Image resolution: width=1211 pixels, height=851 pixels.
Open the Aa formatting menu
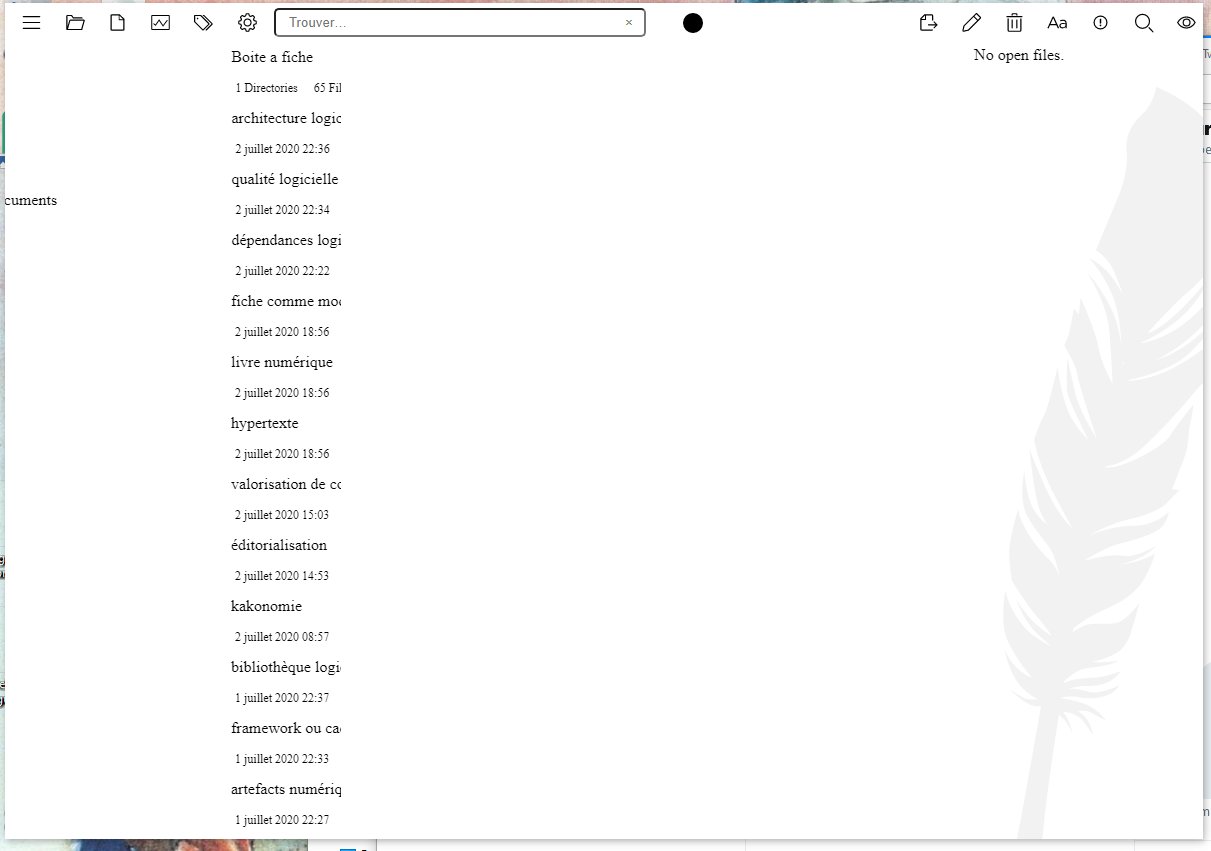[1057, 23]
